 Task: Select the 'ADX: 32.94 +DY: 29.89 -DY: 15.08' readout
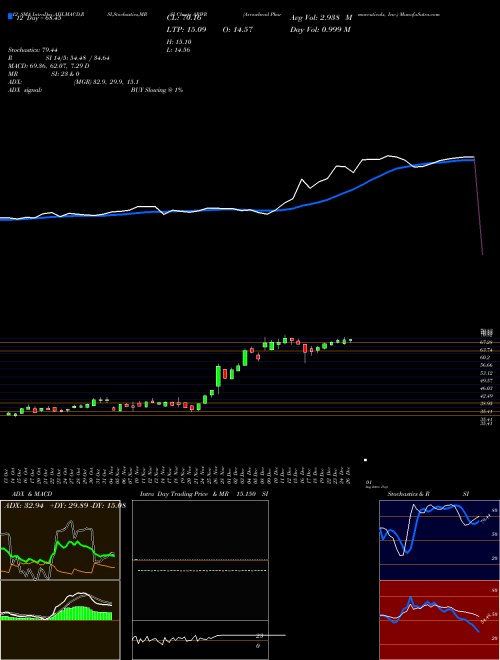pos(65,505)
